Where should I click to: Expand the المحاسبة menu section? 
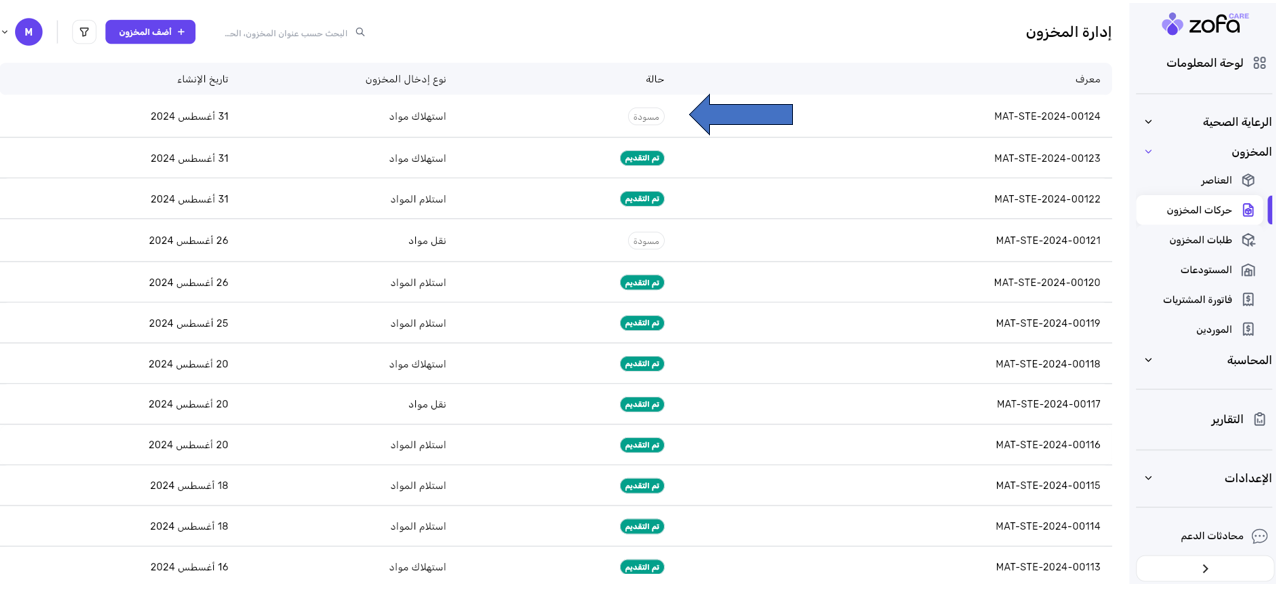click(x=1148, y=360)
